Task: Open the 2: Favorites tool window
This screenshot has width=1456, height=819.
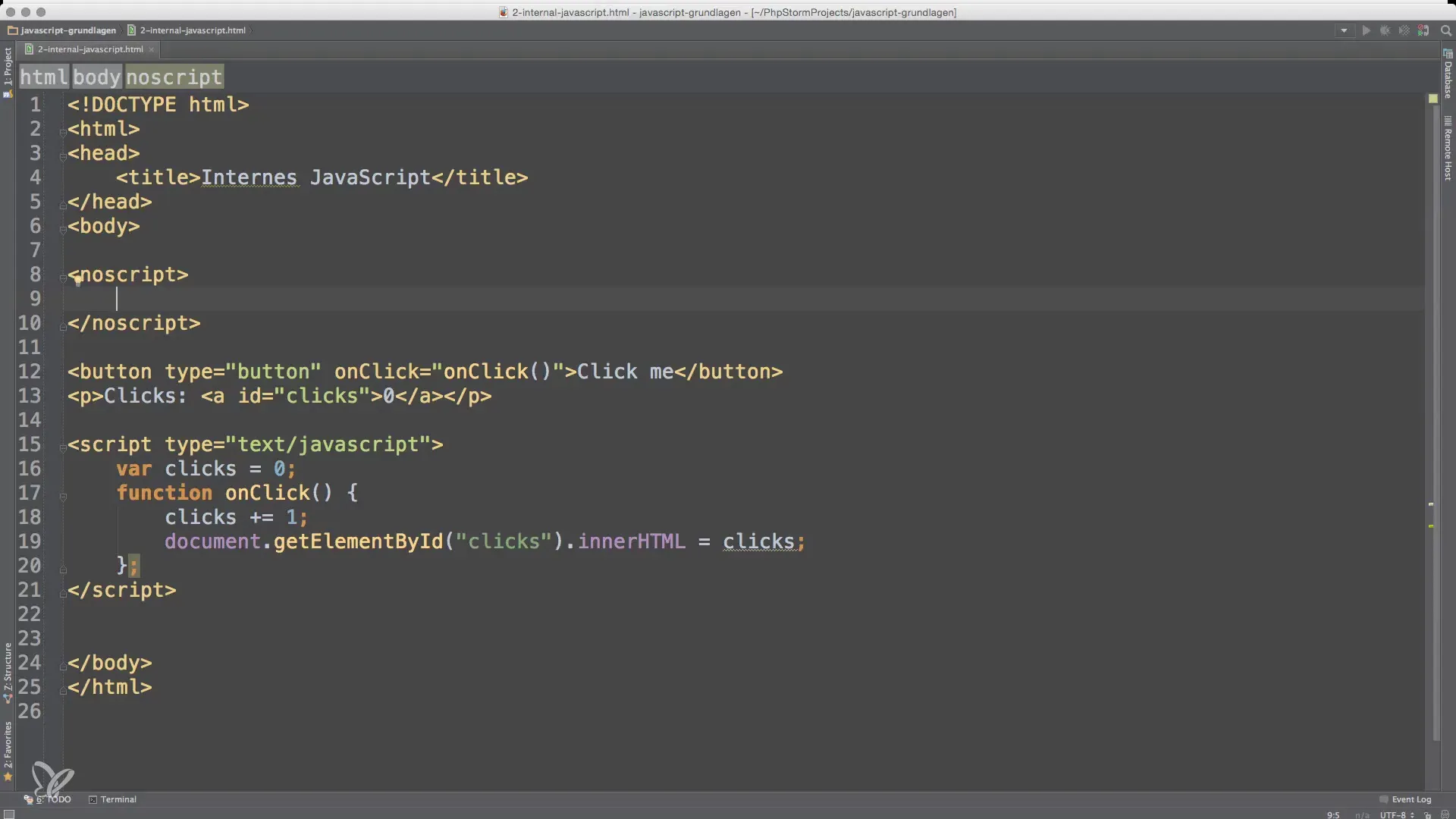Action: pyautogui.click(x=8, y=751)
